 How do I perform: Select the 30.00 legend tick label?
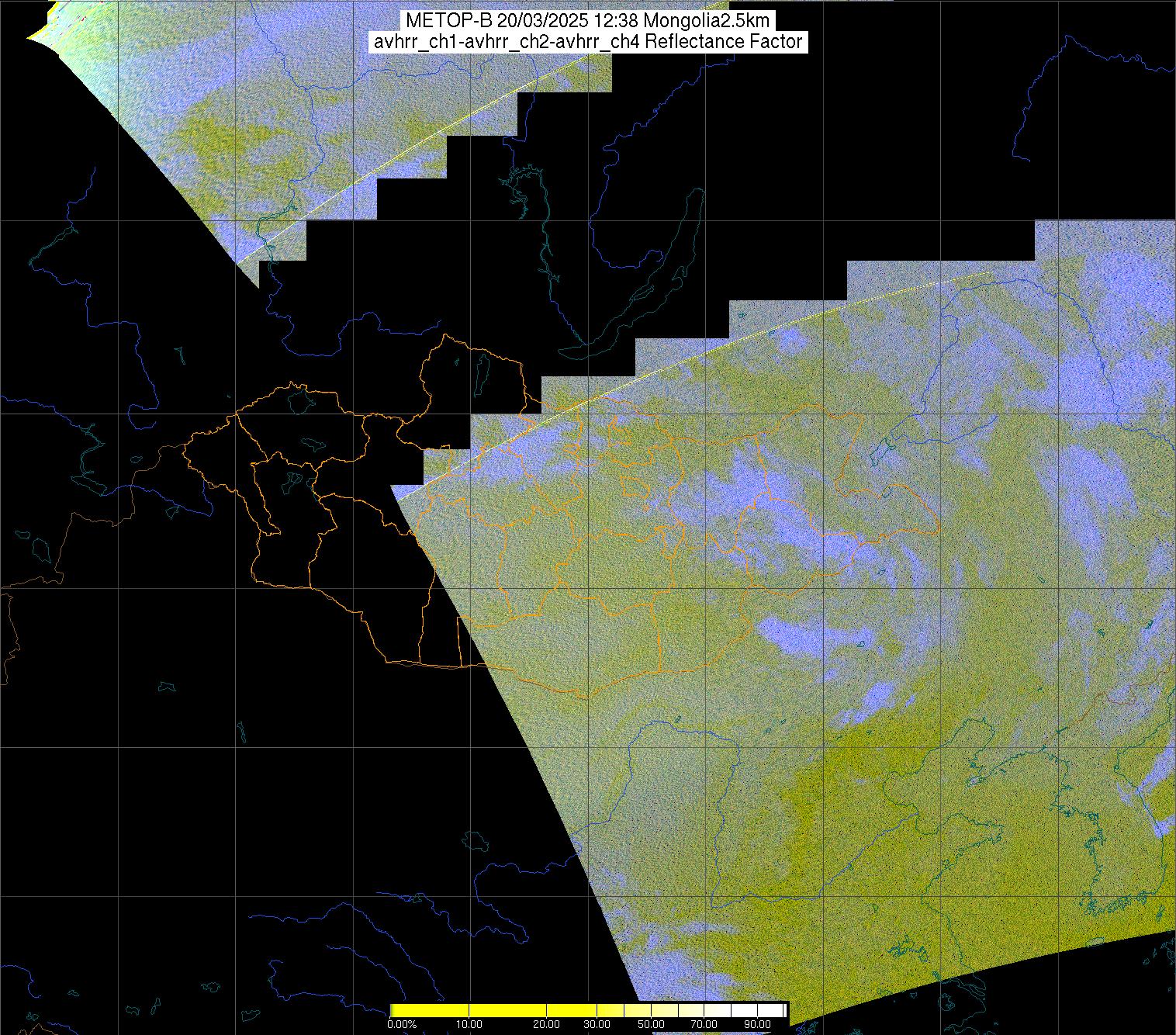point(598,1025)
